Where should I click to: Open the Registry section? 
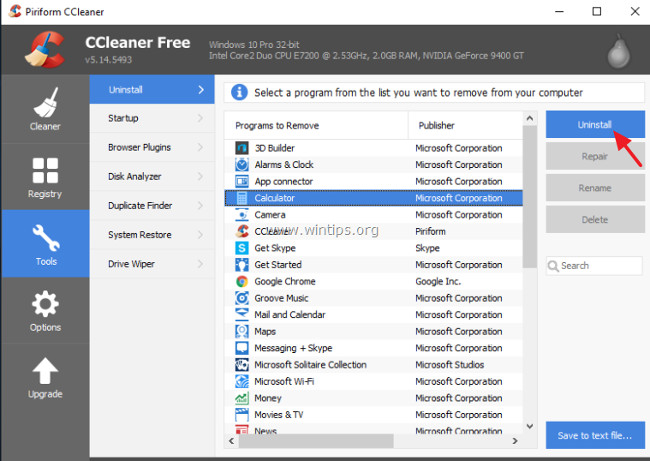click(45, 177)
